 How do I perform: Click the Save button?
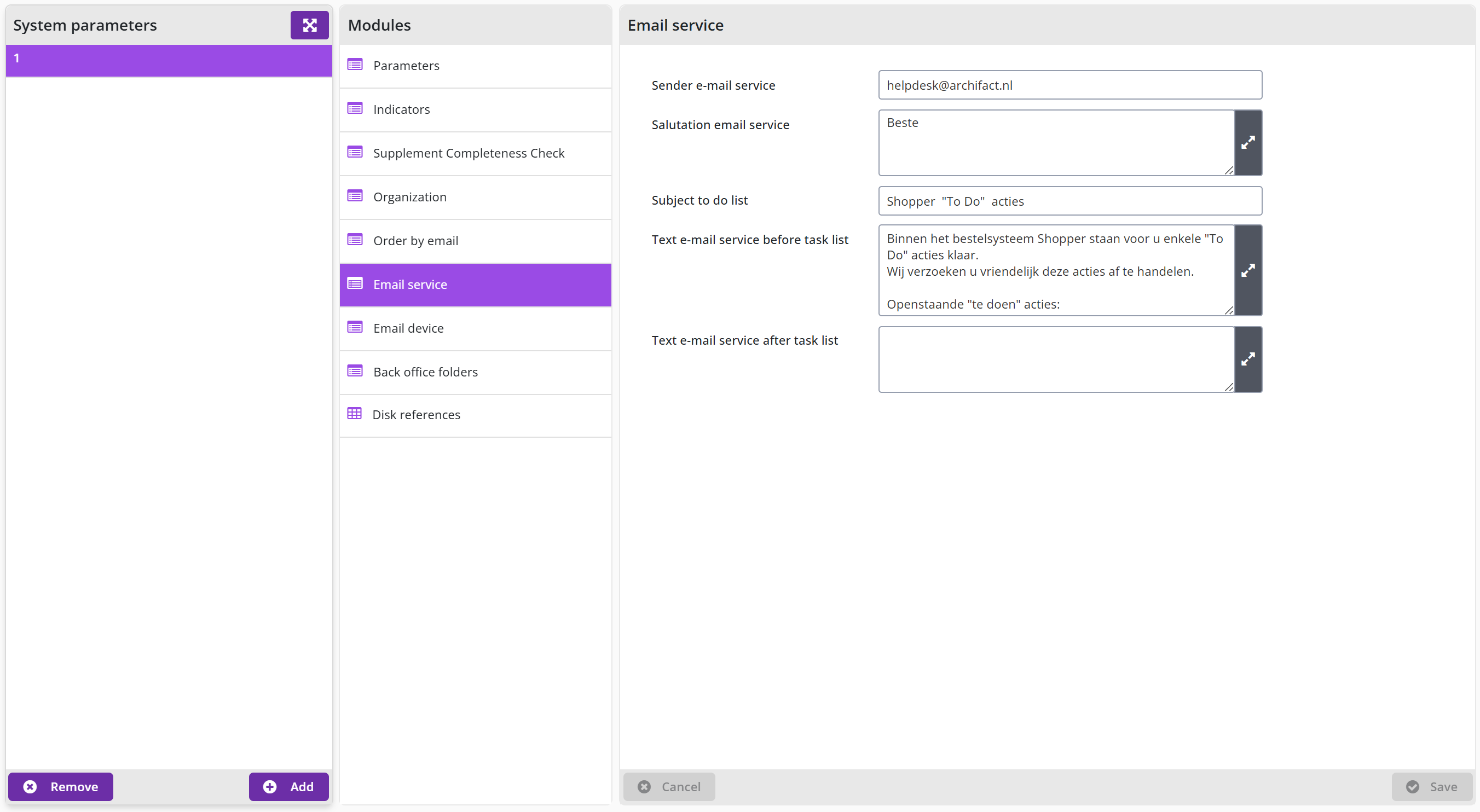click(x=1432, y=786)
